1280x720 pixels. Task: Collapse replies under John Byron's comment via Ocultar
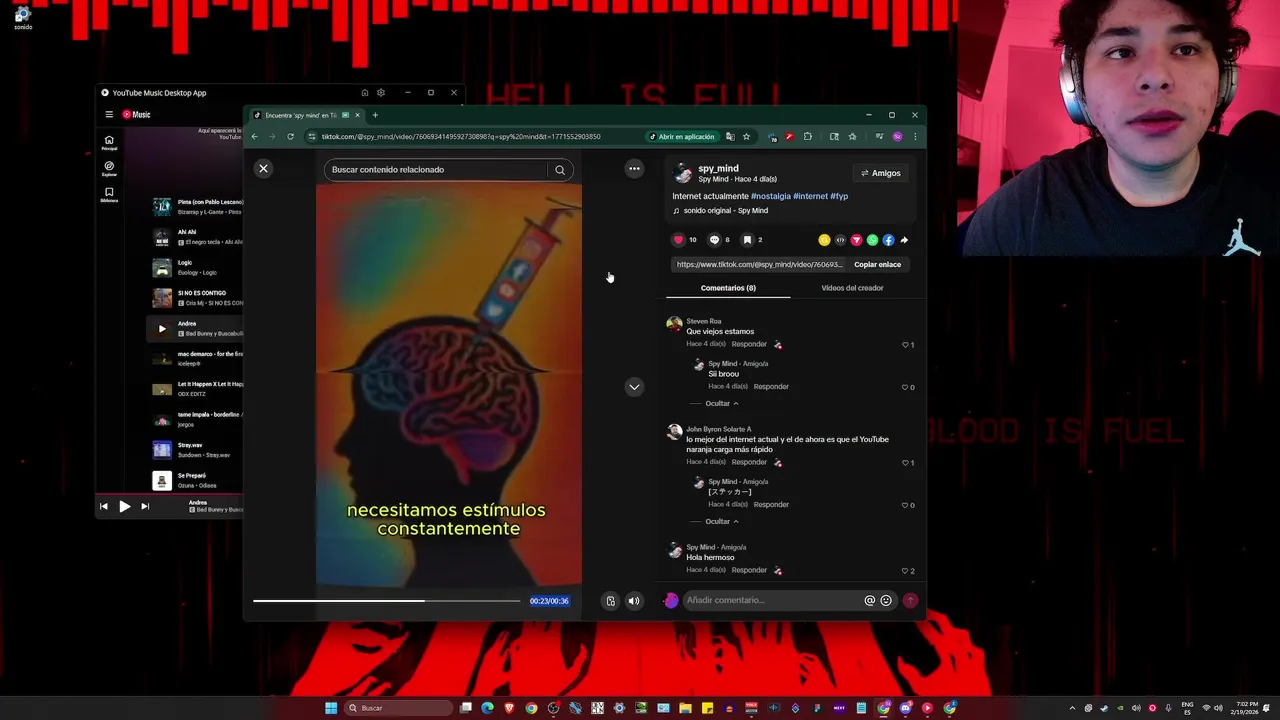(722, 522)
